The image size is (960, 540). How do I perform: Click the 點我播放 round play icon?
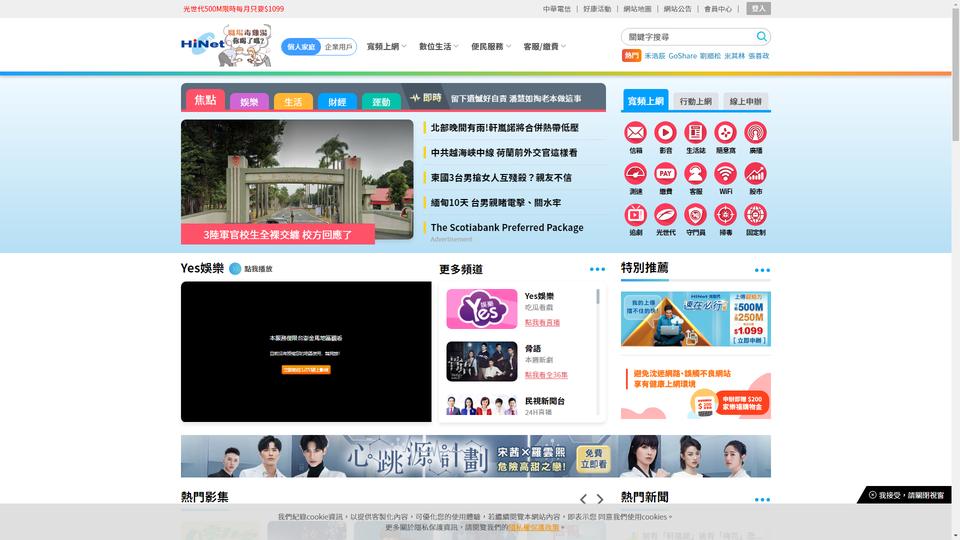(235, 269)
